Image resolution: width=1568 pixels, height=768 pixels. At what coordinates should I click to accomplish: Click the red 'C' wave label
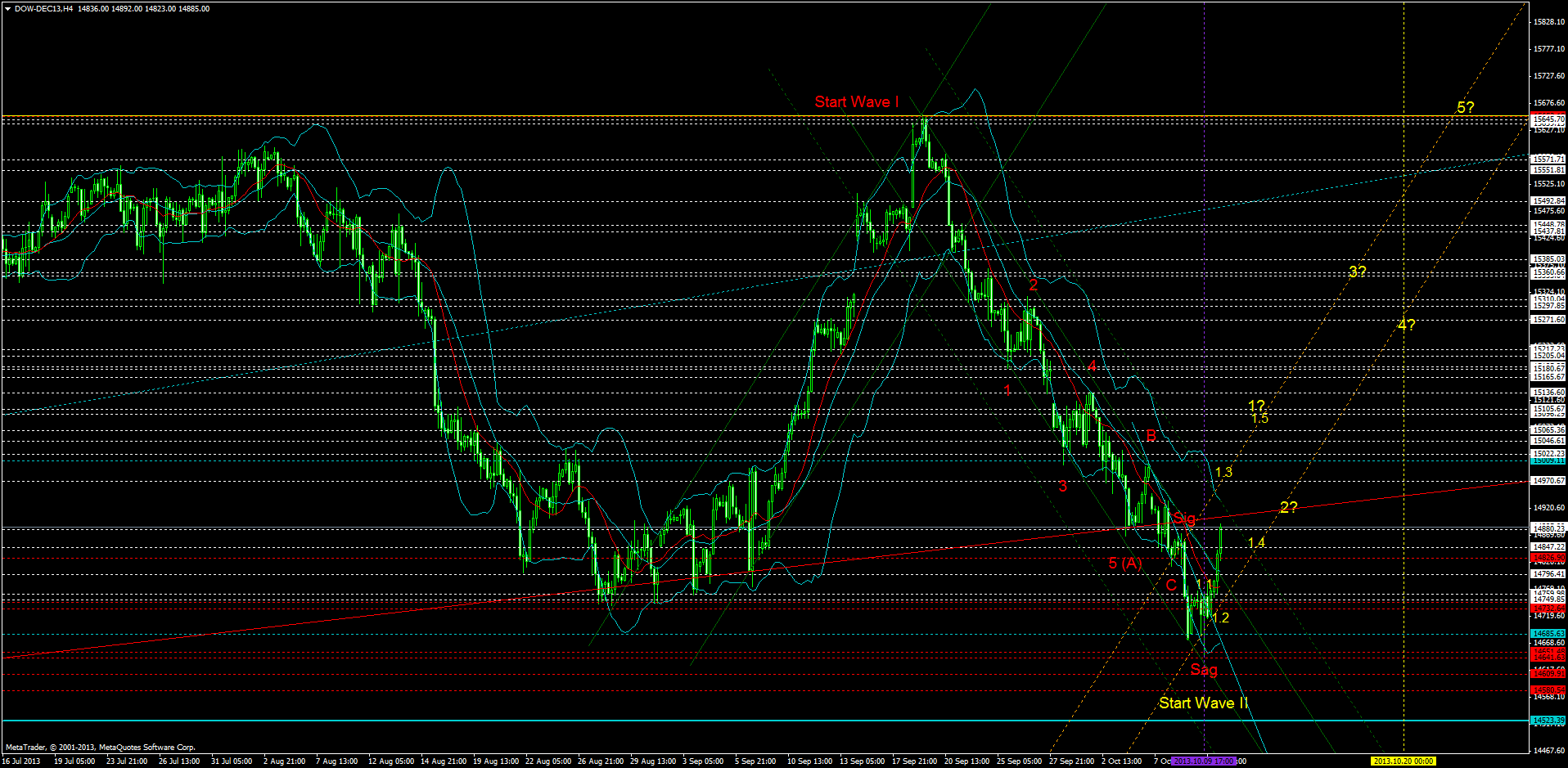[1170, 586]
